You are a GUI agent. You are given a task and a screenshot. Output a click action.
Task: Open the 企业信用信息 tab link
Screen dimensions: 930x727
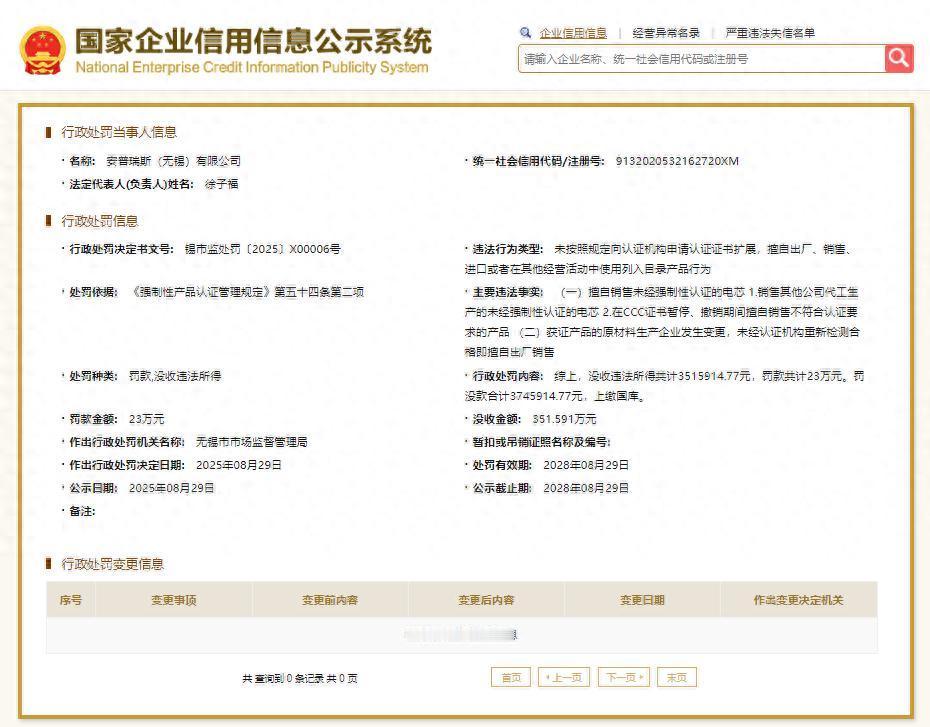pos(573,33)
